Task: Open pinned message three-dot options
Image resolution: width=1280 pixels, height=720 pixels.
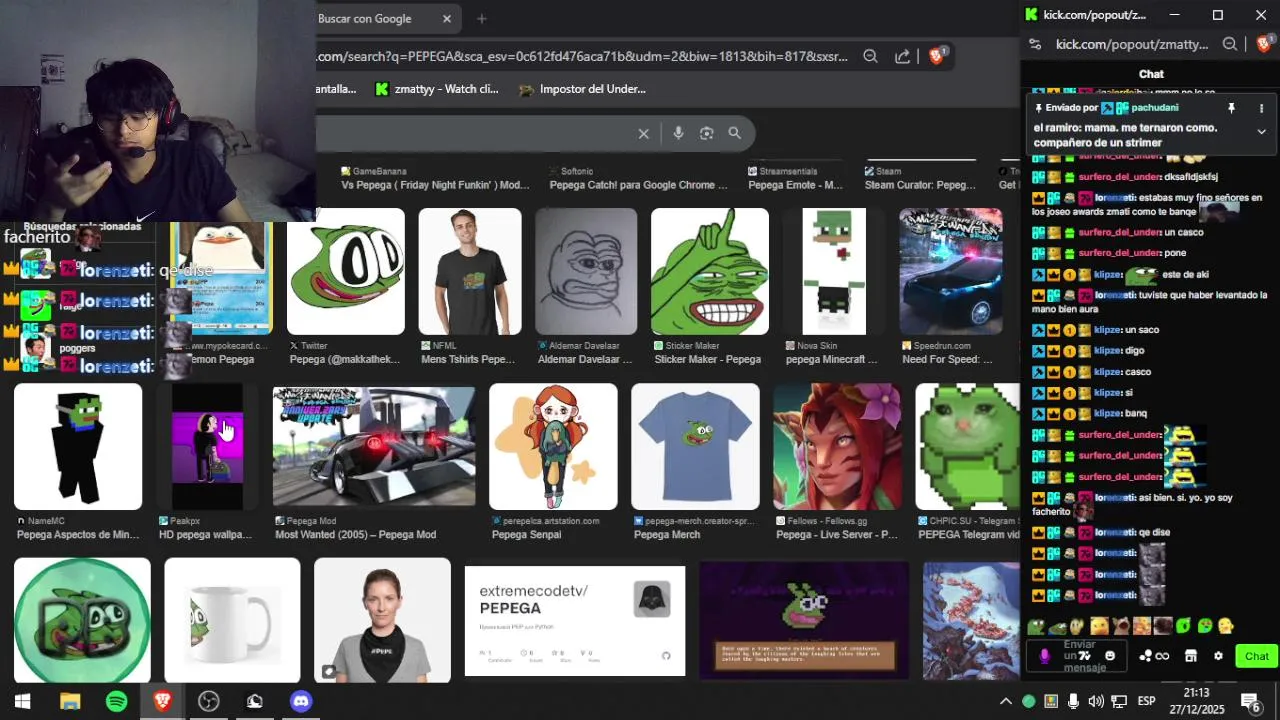Action: (1261, 108)
